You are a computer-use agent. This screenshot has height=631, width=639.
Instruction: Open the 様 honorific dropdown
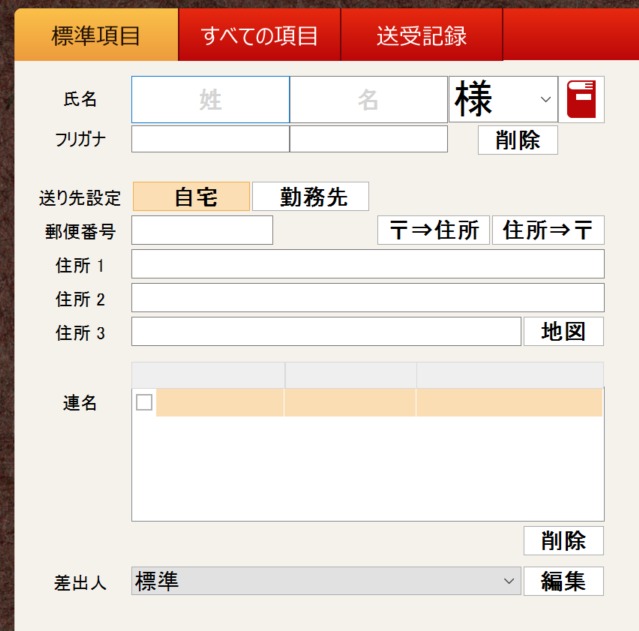point(503,99)
